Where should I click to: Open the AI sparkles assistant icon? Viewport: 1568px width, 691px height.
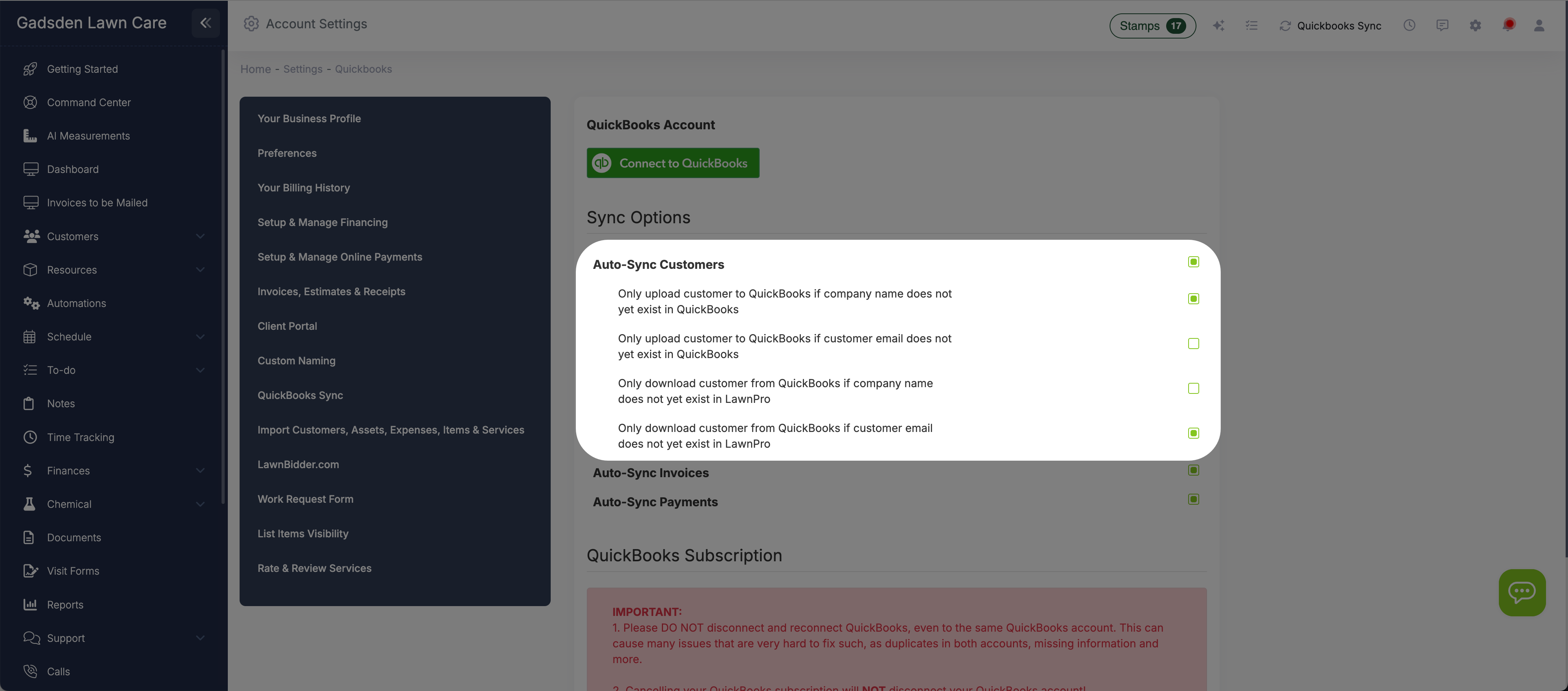pyautogui.click(x=1219, y=26)
